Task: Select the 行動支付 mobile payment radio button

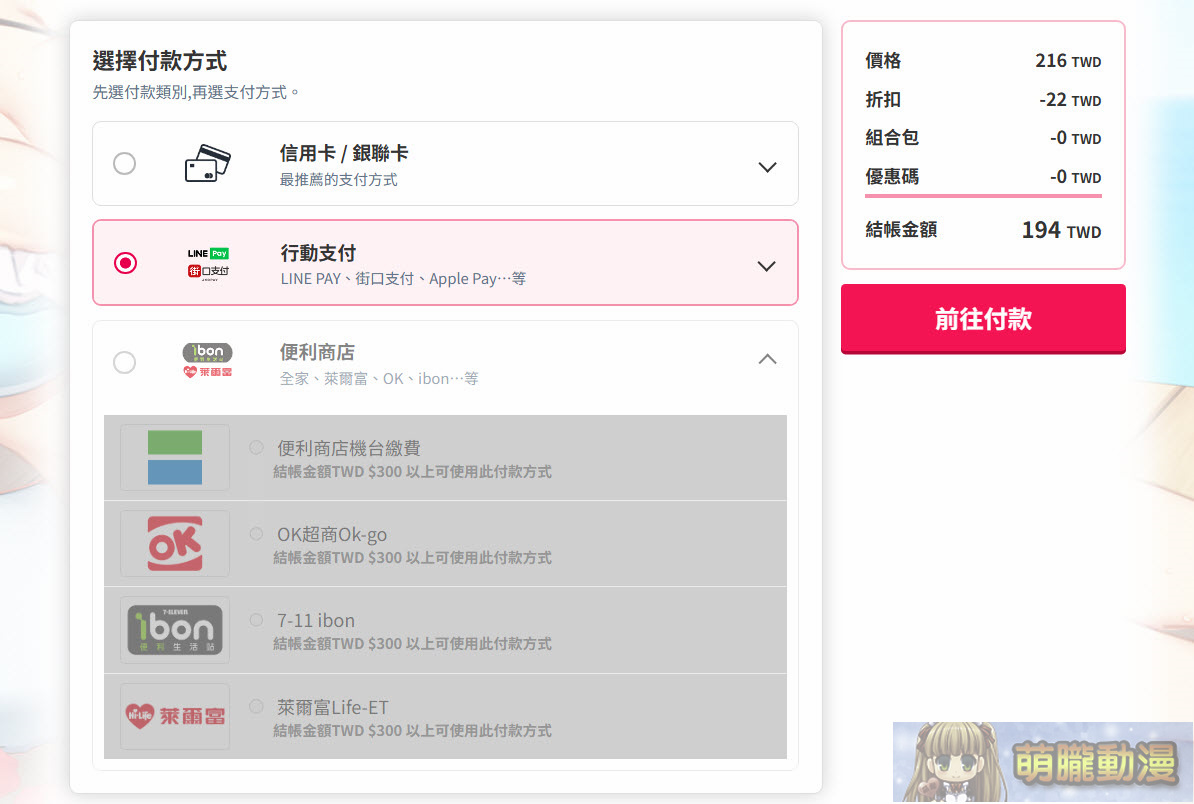Action: [x=125, y=263]
